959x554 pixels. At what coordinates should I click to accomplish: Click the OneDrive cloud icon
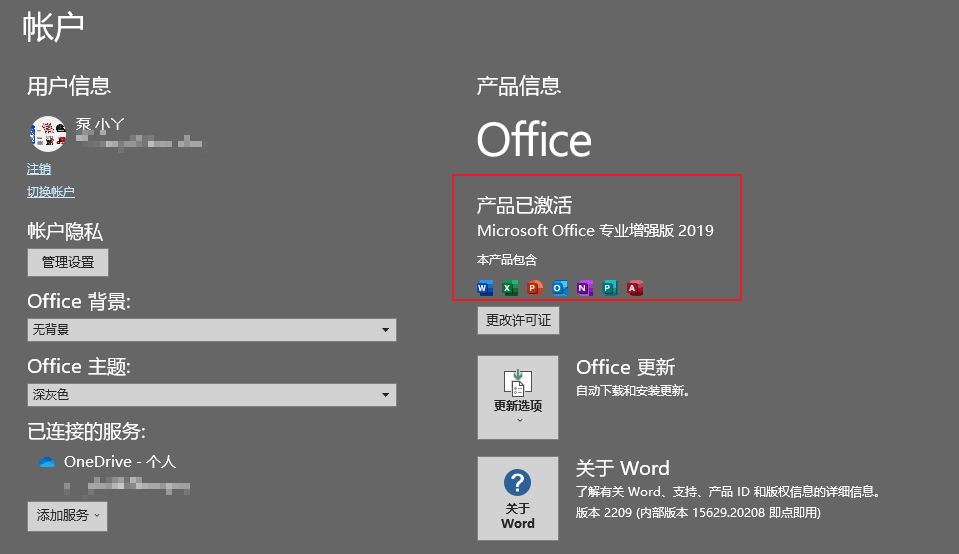47,462
